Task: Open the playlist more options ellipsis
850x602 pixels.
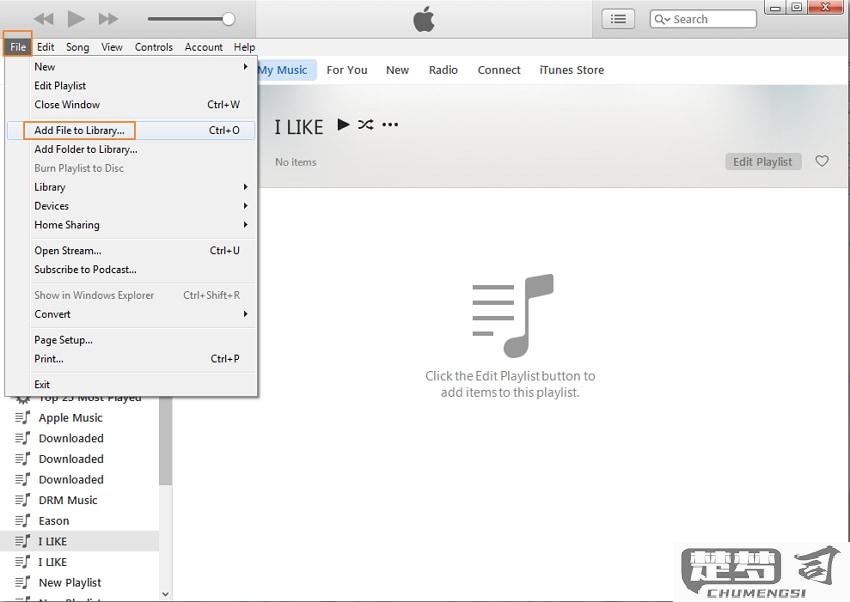Action: click(x=390, y=125)
